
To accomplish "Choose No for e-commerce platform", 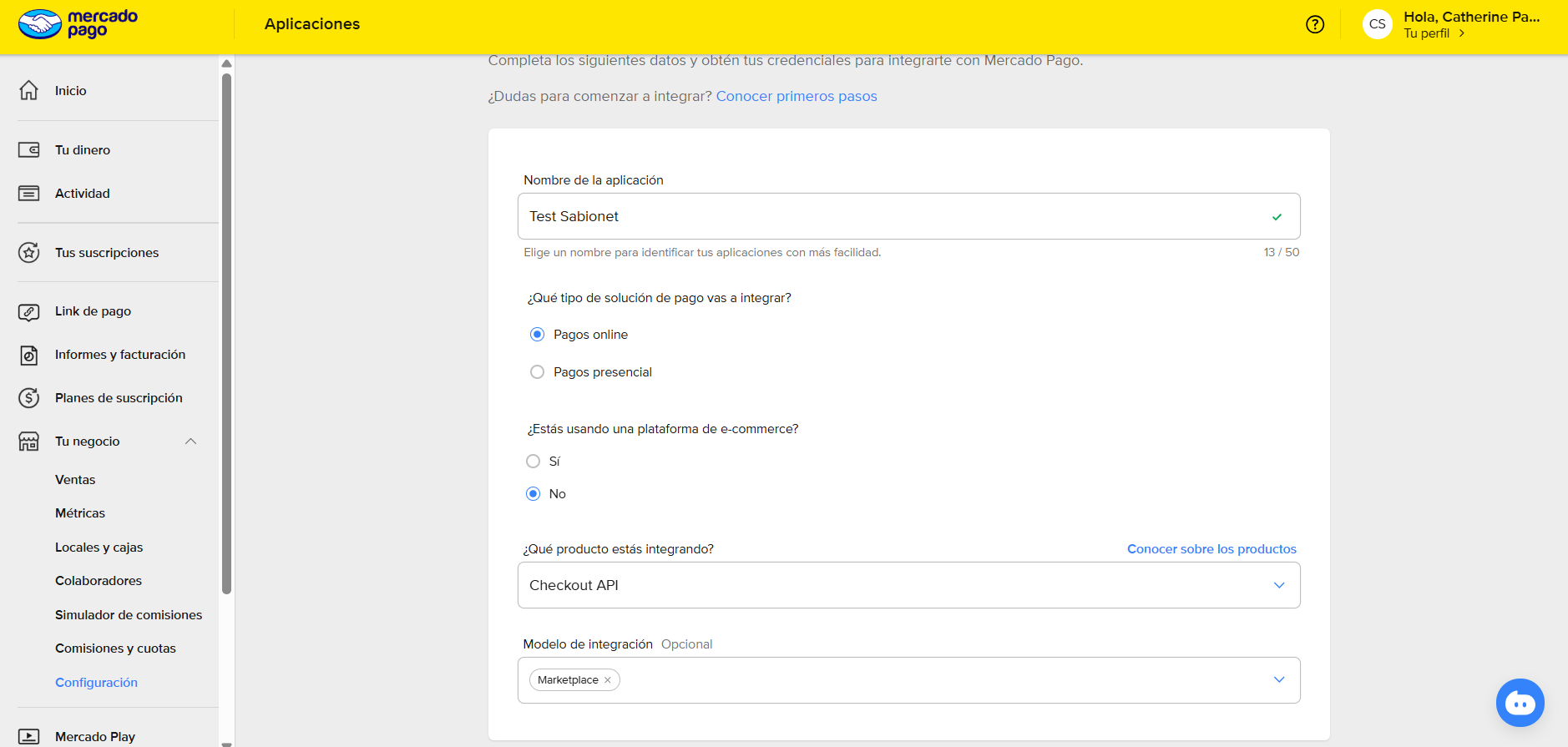I will (x=534, y=494).
